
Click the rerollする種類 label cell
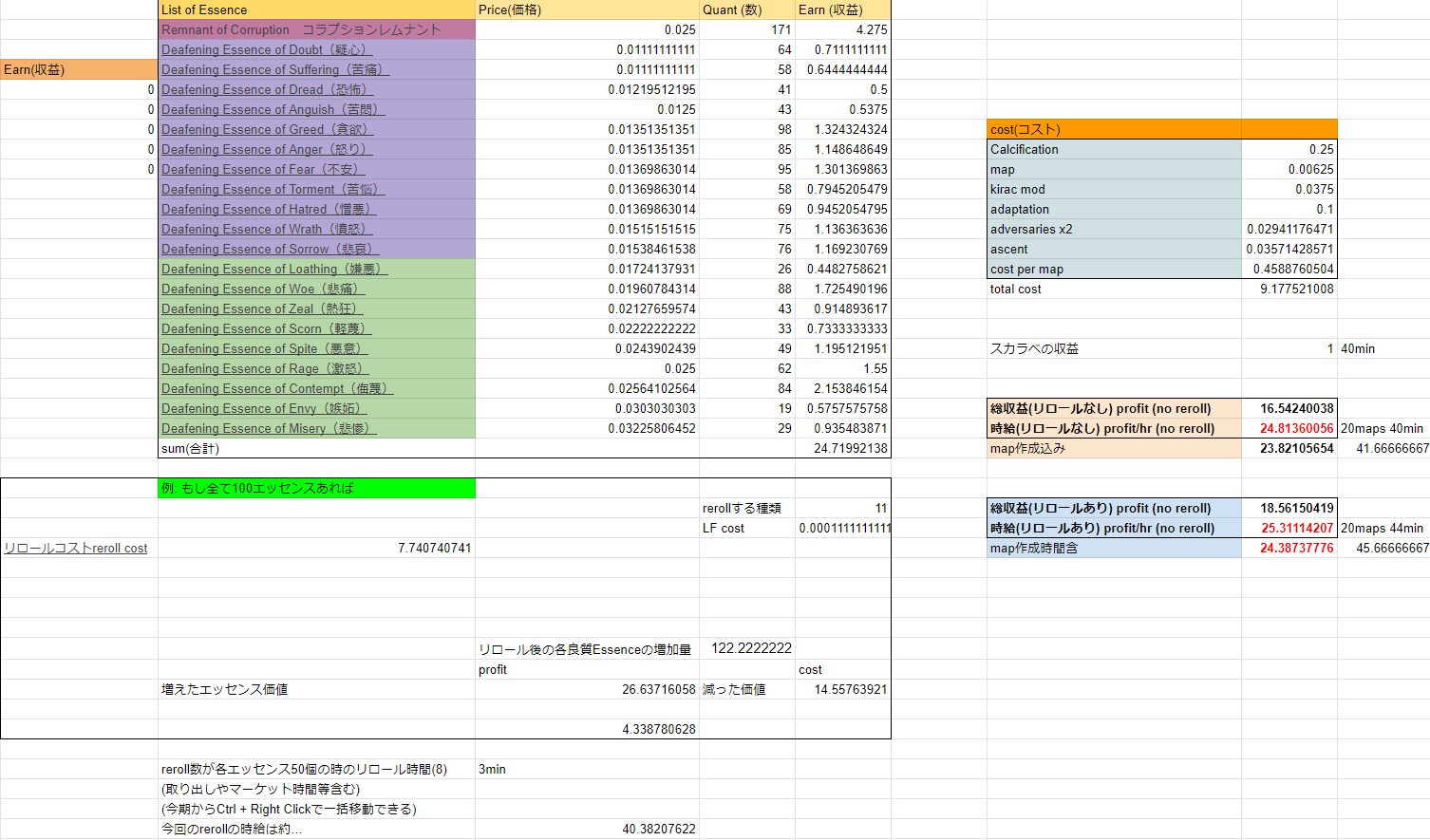point(746,508)
